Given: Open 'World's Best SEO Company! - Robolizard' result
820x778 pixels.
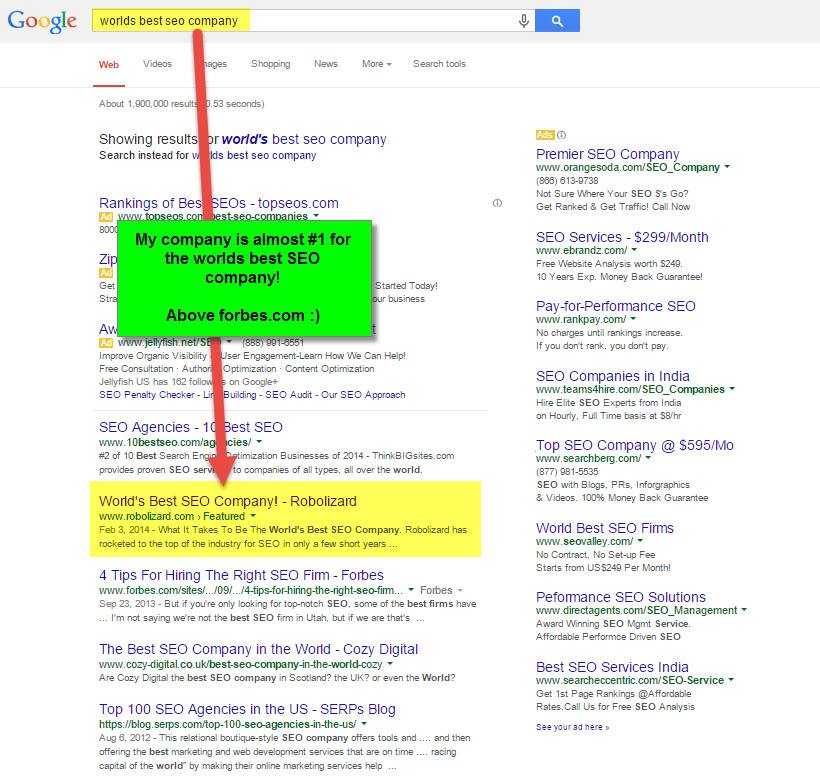Looking at the screenshot, I should pos(227,501).
